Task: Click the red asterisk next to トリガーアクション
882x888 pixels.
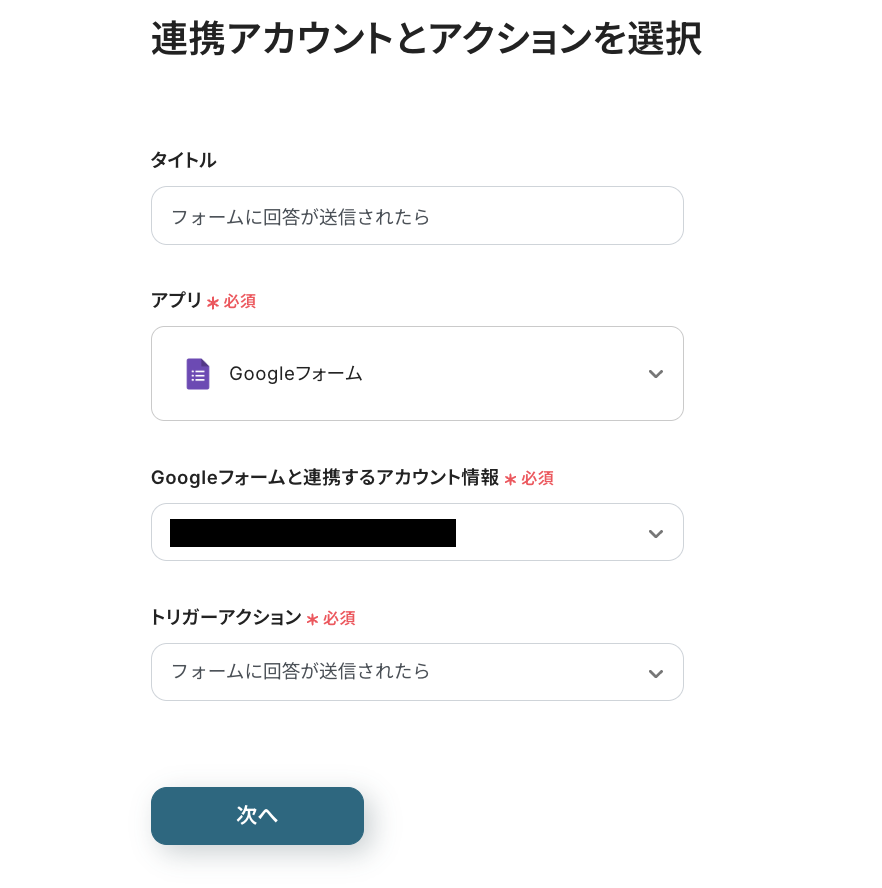Action: click(x=312, y=620)
